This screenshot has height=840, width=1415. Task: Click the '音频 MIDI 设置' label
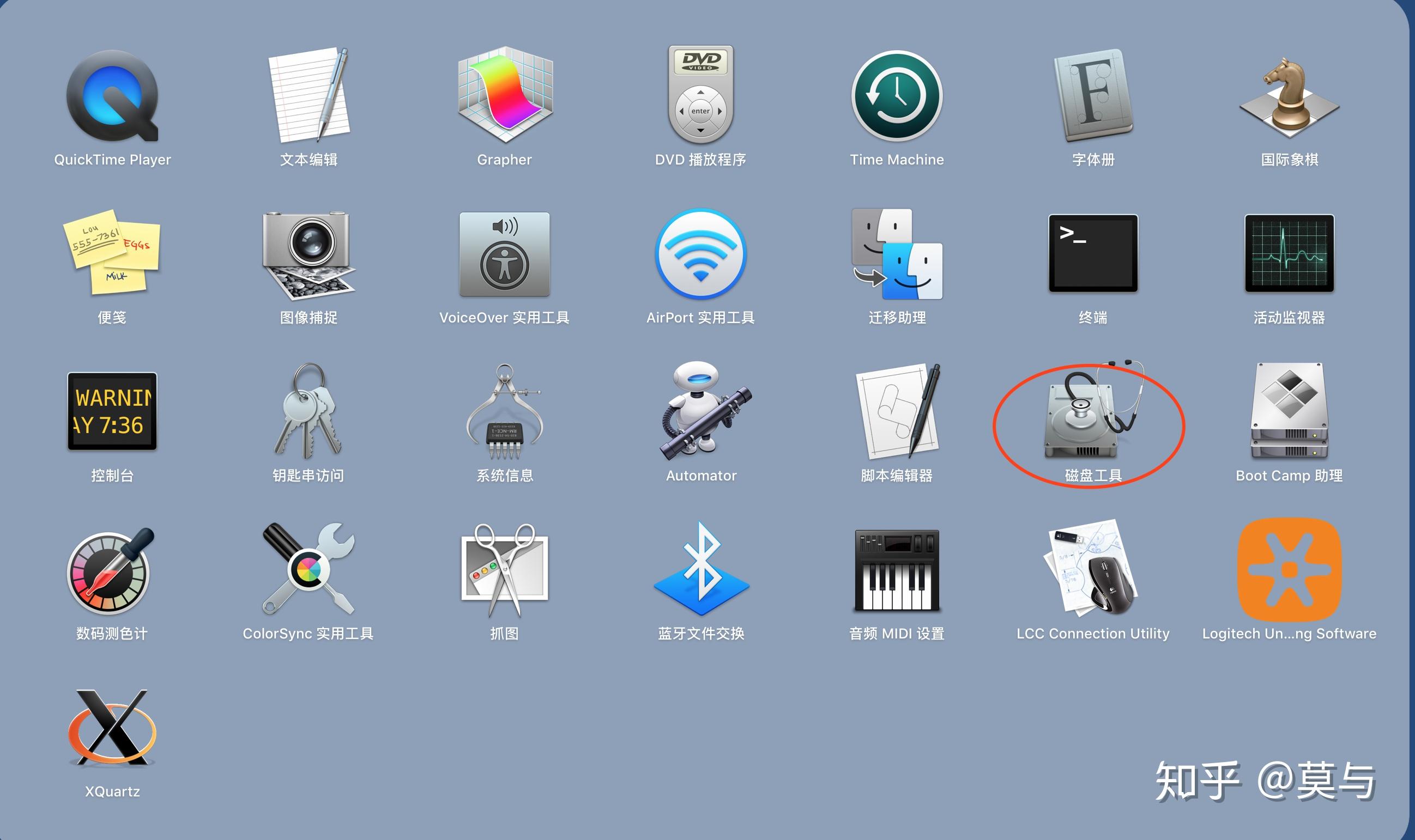pos(897,634)
